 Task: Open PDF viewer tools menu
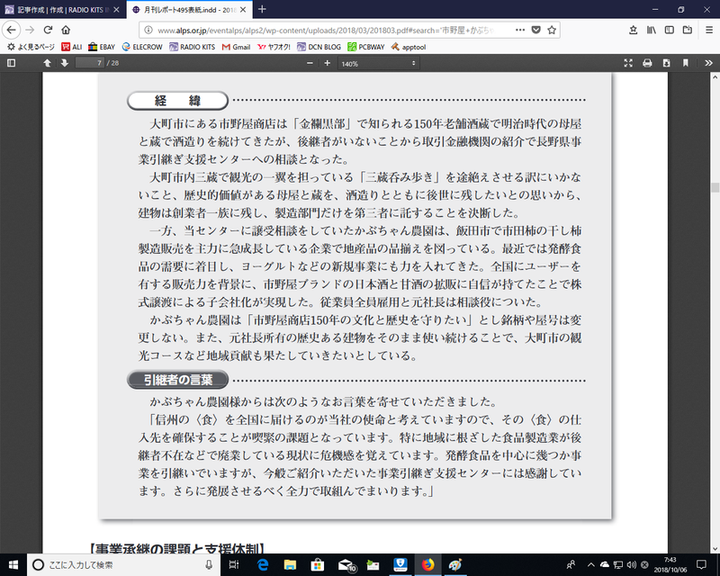(708, 63)
